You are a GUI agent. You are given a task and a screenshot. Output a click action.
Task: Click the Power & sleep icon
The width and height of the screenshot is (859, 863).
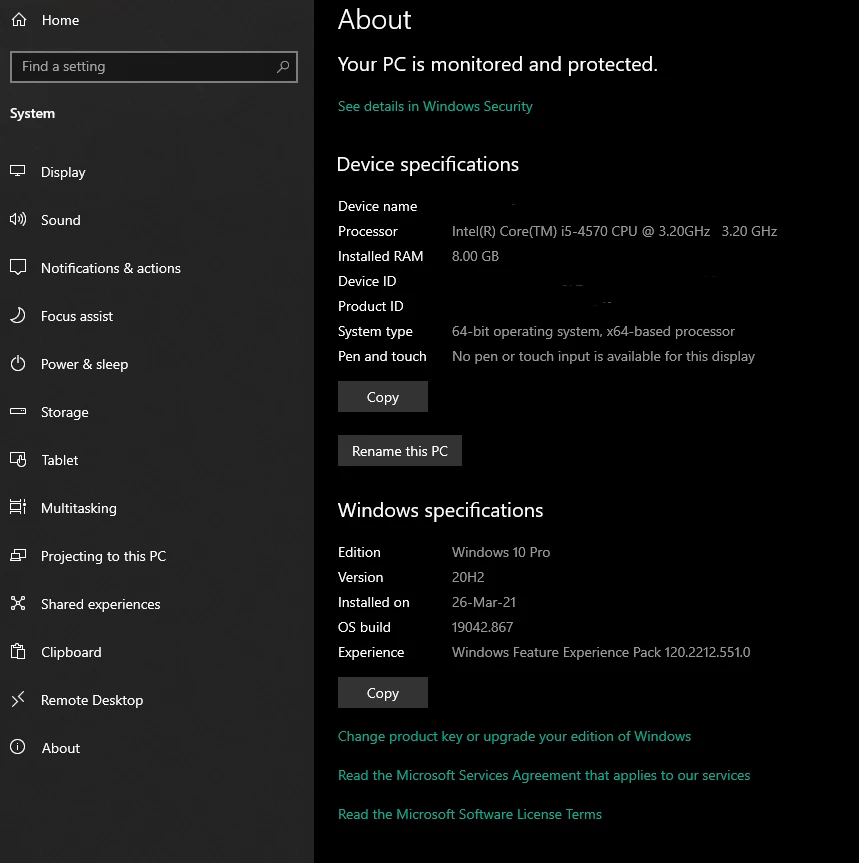coord(18,363)
